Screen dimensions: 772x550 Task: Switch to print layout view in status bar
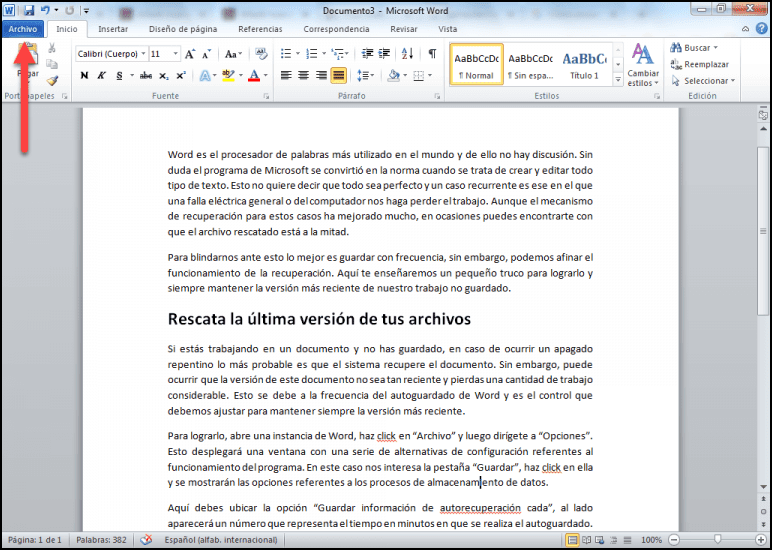[x=572, y=541]
